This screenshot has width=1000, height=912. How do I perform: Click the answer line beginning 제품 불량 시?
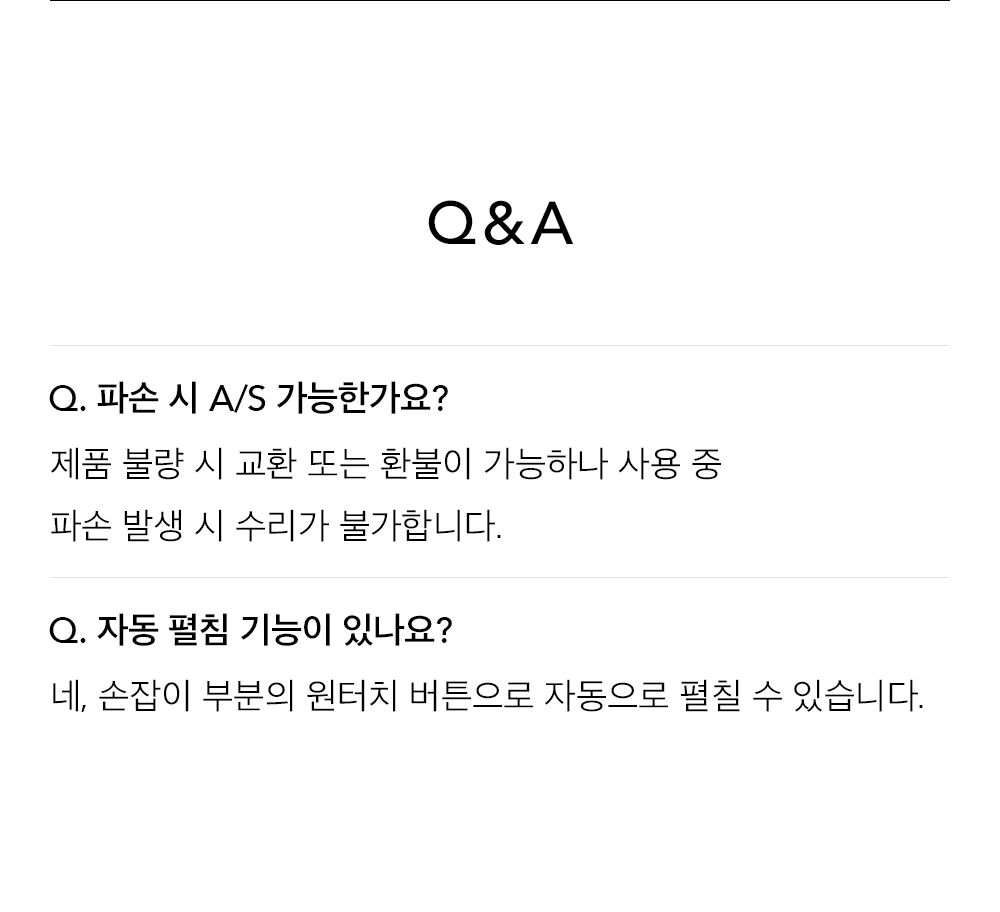pos(385,464)
